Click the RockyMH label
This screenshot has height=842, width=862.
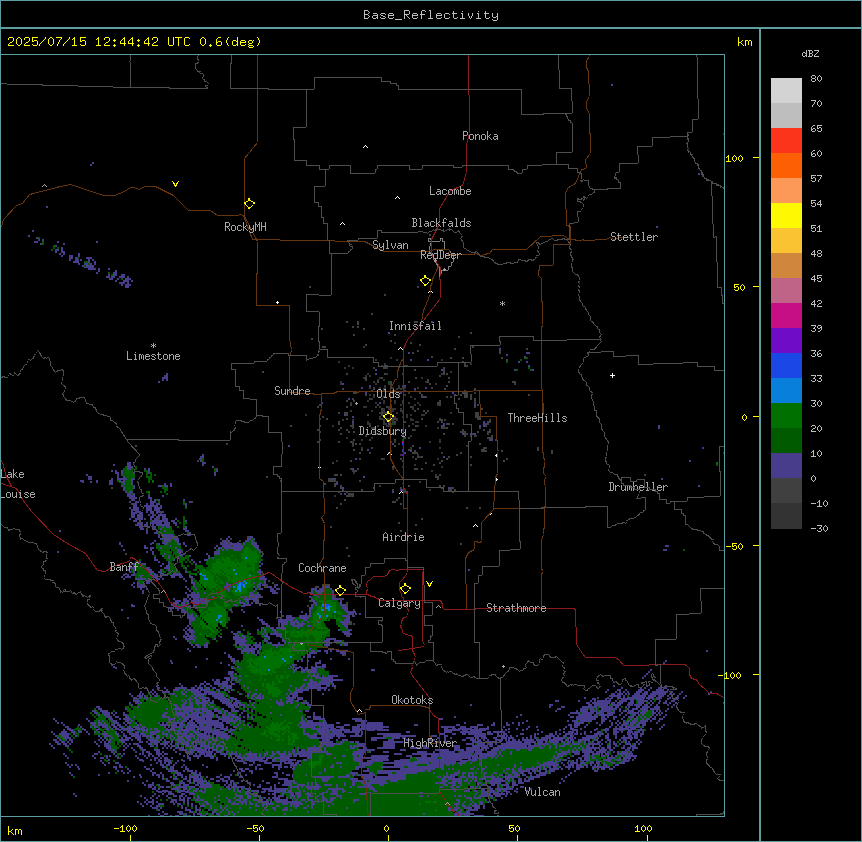click(245, 227)
